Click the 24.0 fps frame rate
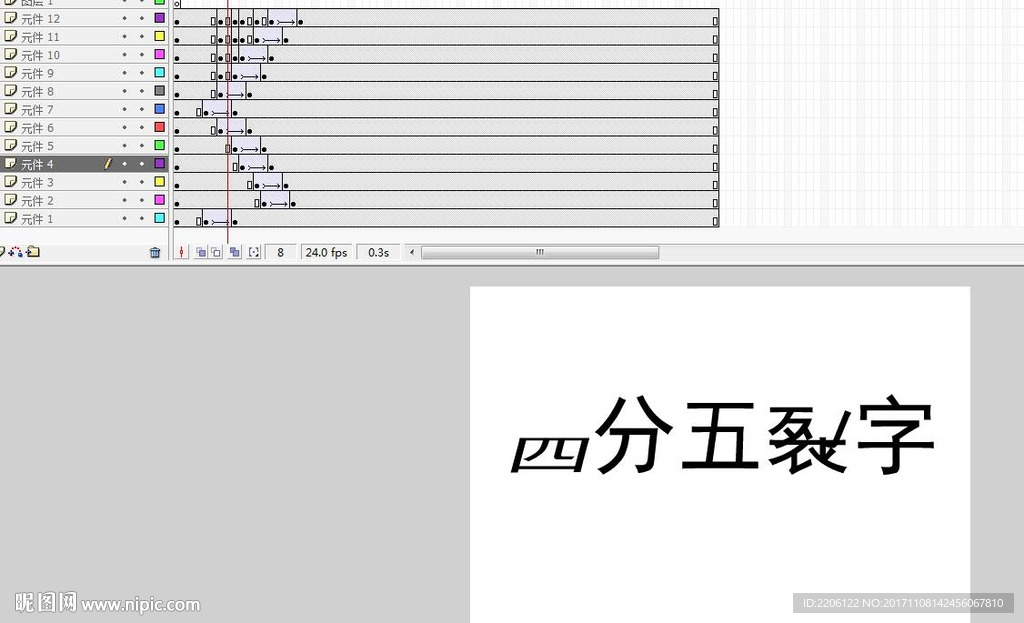This screenshot has width=1024, height=623. pyautogui.click(x=327, y=252)
